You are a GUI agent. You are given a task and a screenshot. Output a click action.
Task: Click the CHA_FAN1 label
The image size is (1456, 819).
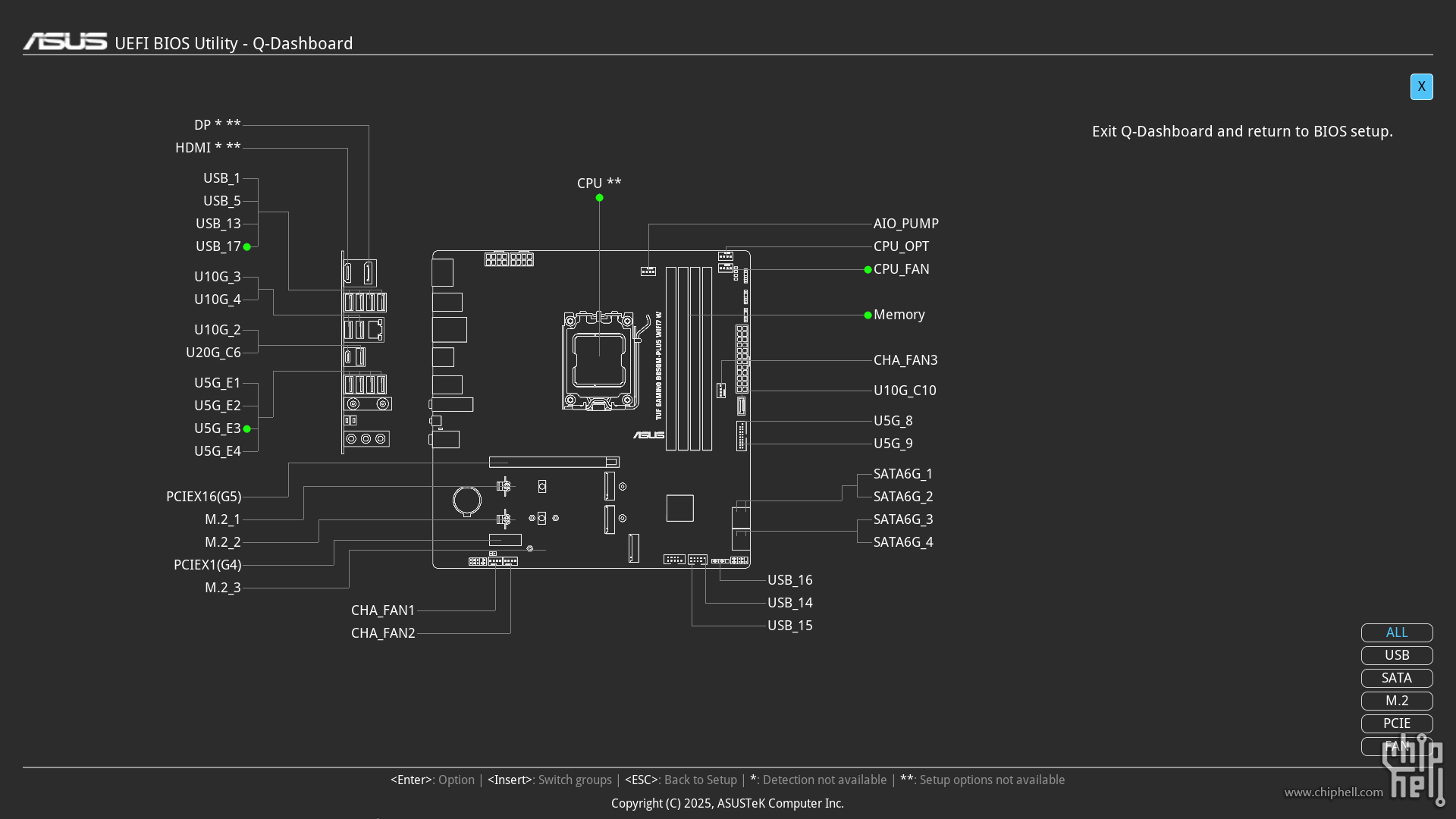tap(383, 610)
